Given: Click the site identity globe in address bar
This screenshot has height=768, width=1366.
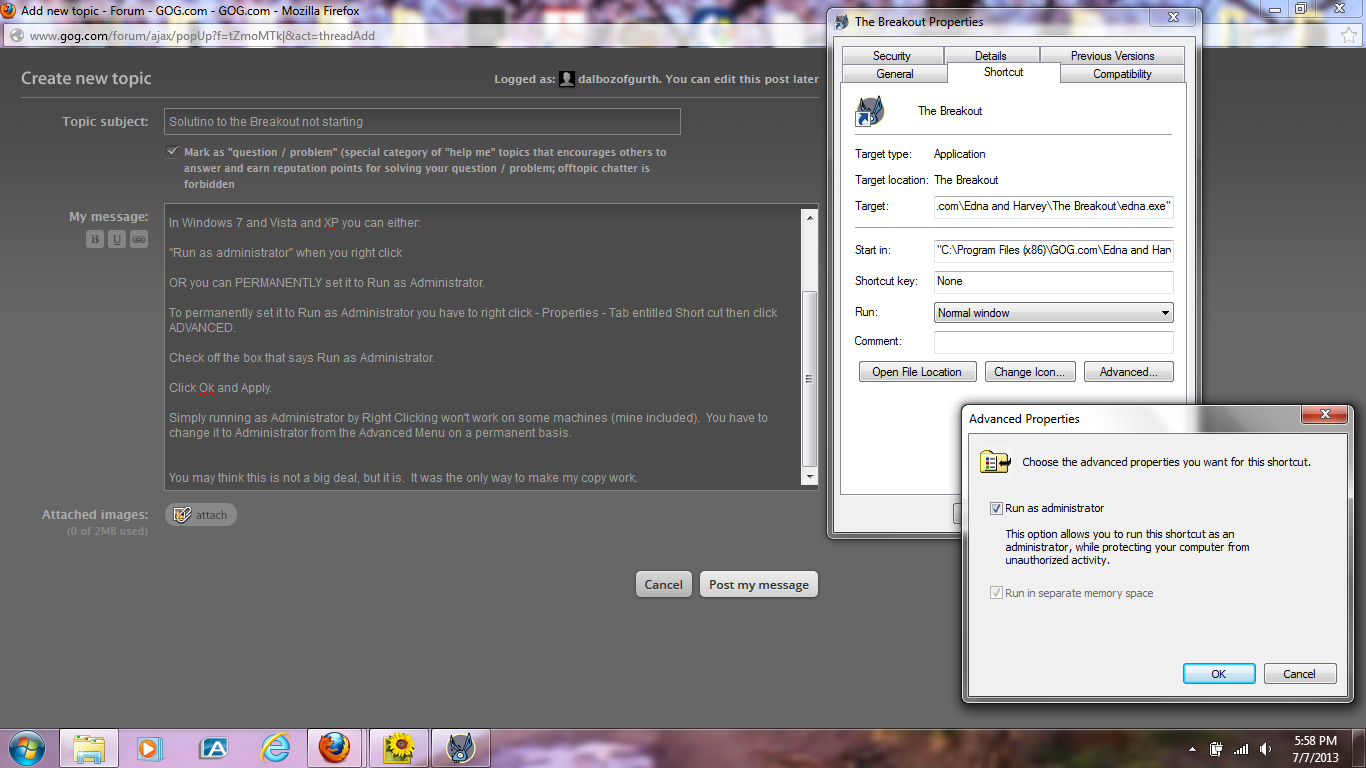Looking at the screenshot, I should click(x=15, y=35).
